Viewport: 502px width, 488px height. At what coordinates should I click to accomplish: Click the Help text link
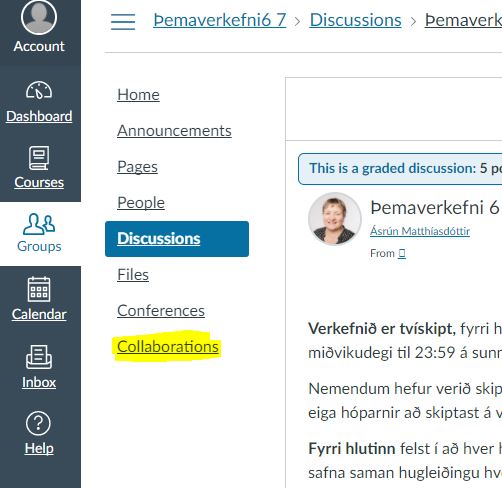tap(39, 448)
